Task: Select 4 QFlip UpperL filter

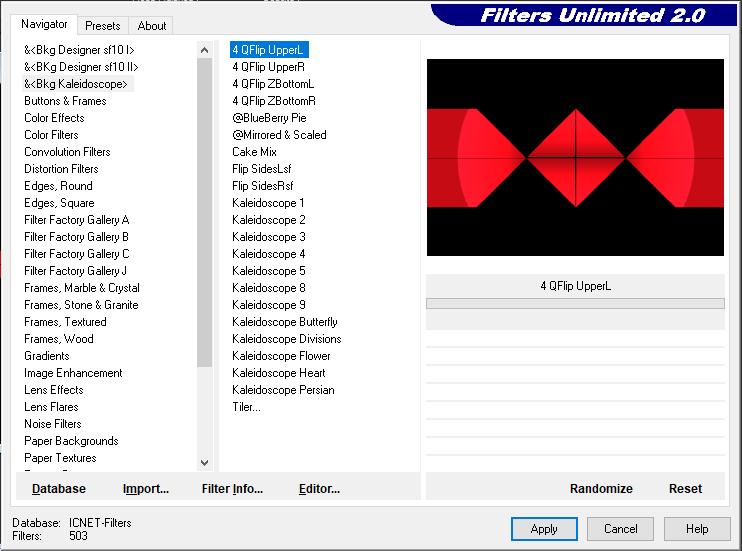Action: click(x=268, y=50)
